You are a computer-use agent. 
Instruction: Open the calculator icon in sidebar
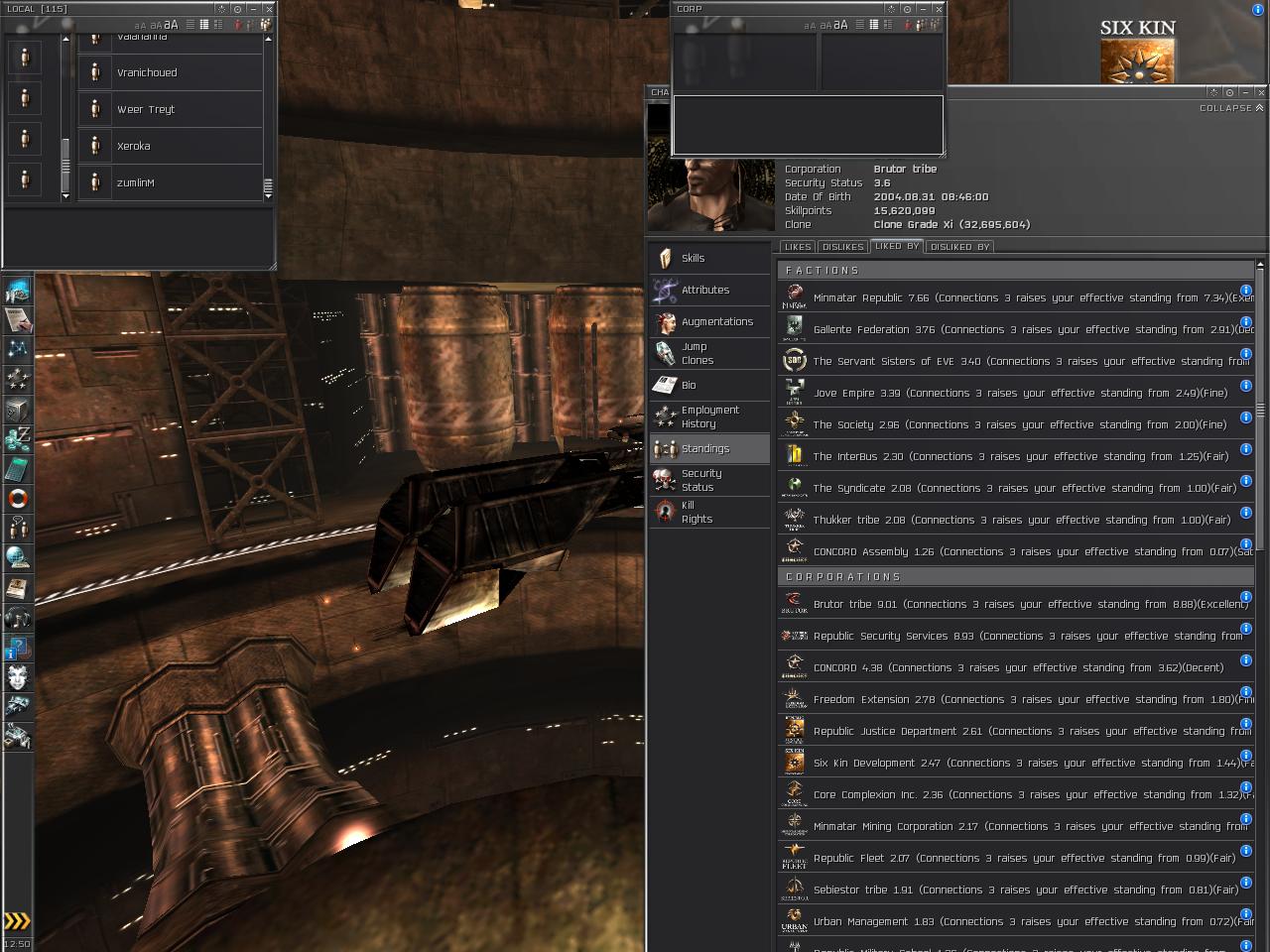coord(18,468)
